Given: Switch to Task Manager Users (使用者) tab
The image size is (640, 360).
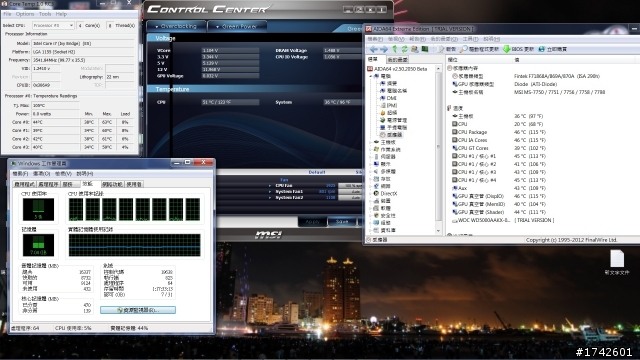Looking at the screenshot, I should pyautogui.click(x=134, y=184).
